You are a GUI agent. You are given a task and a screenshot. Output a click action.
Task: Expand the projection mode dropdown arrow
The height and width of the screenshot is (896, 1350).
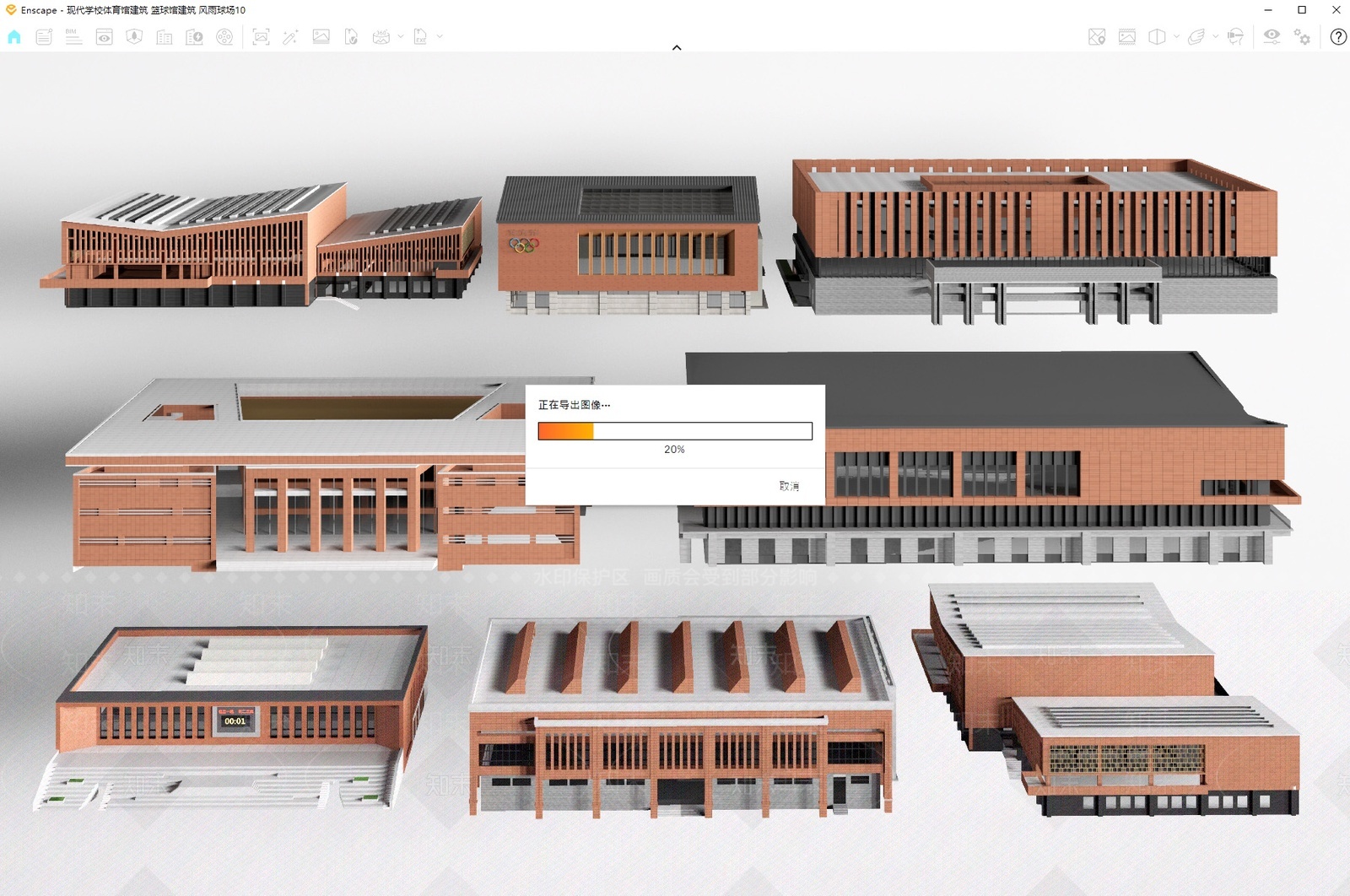pyautogui.click(x=1176, y=37)
